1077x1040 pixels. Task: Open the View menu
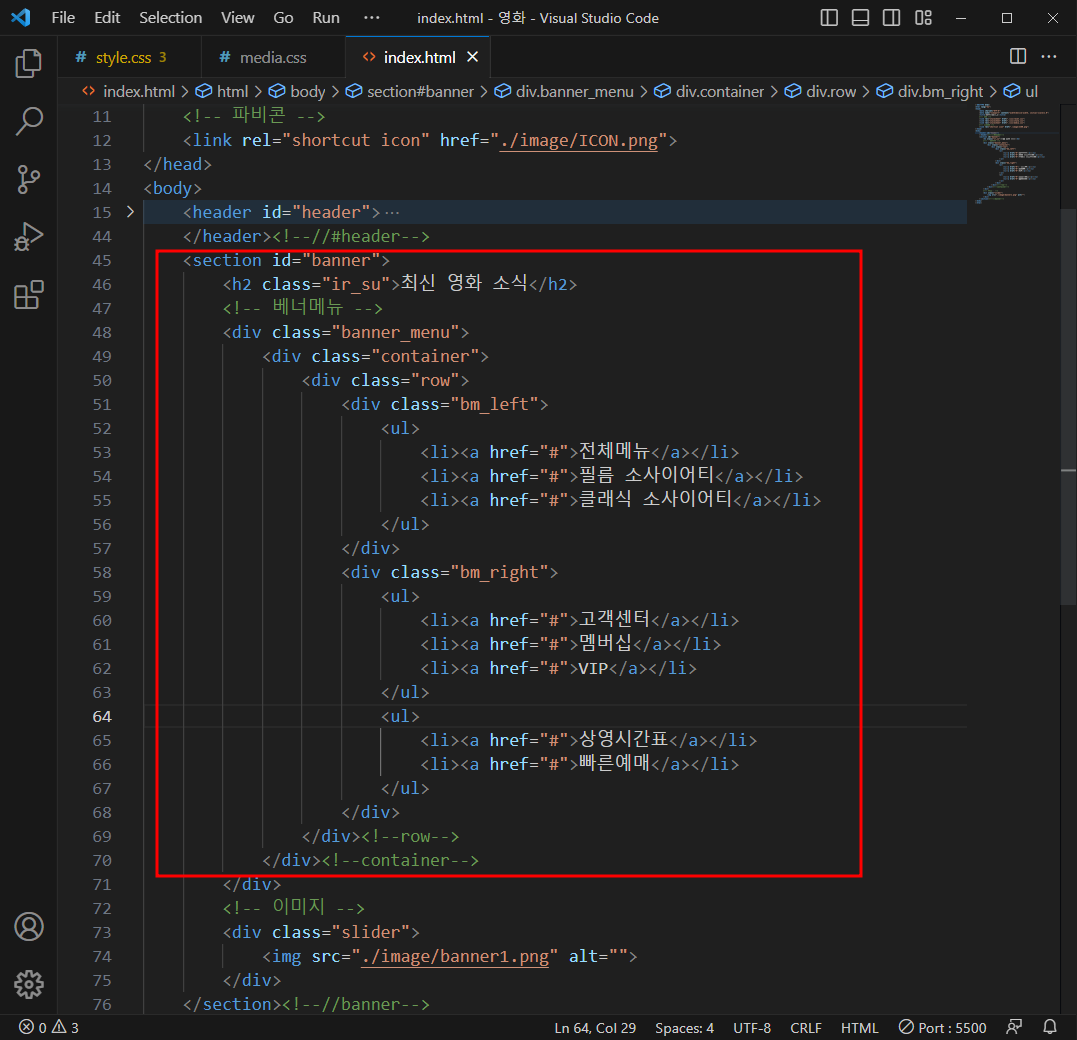pos(238,18)
